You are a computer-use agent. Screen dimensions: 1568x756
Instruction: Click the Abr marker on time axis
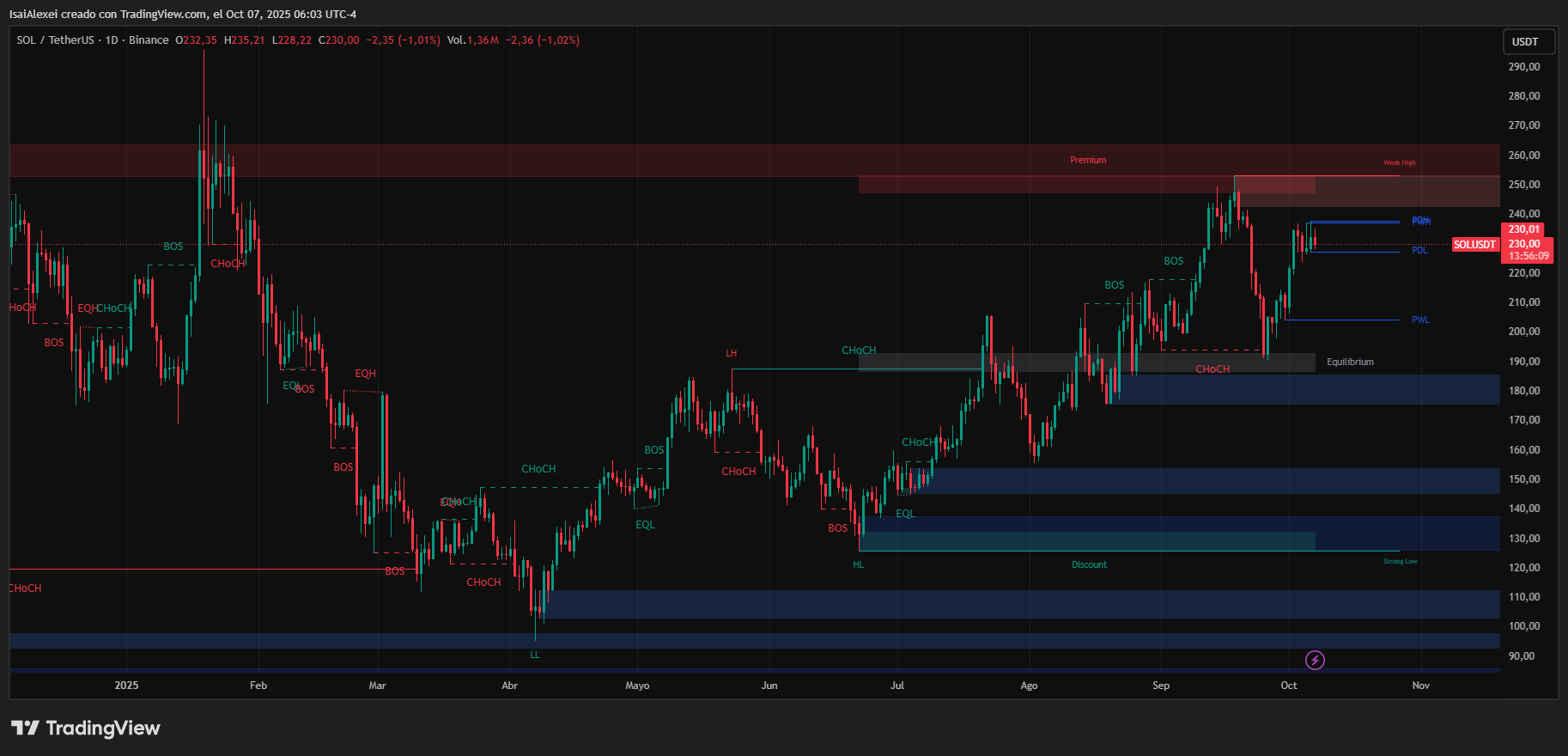509,686
